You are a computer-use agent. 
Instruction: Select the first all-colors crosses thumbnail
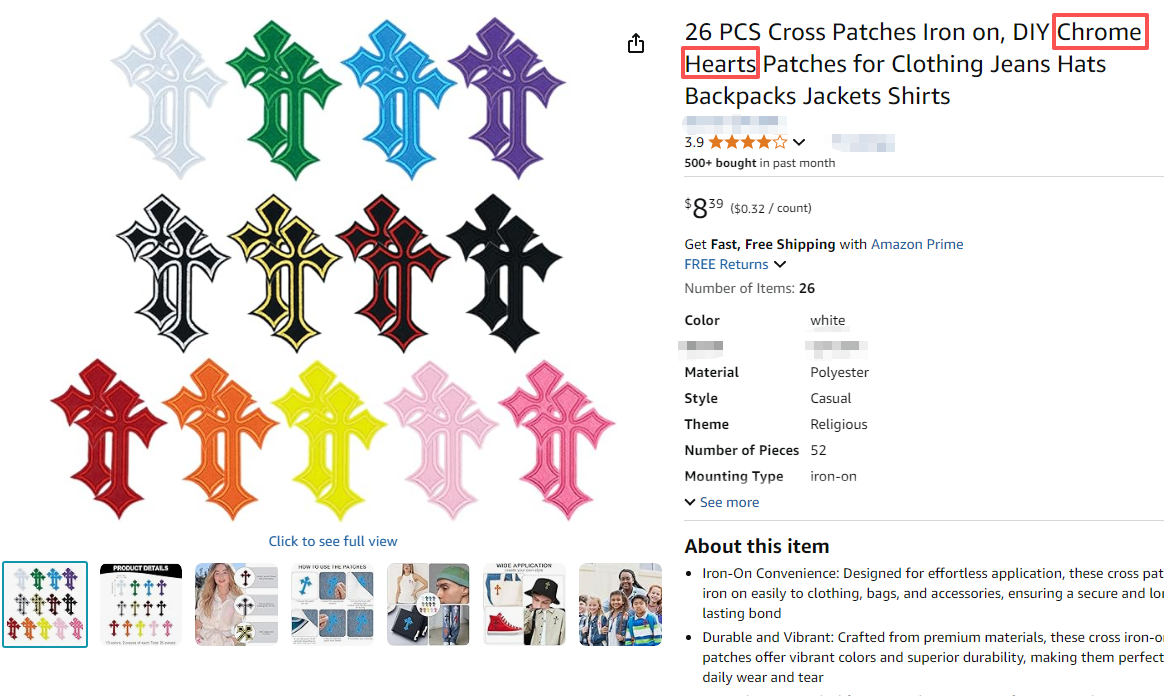click(x=45, y=604)
